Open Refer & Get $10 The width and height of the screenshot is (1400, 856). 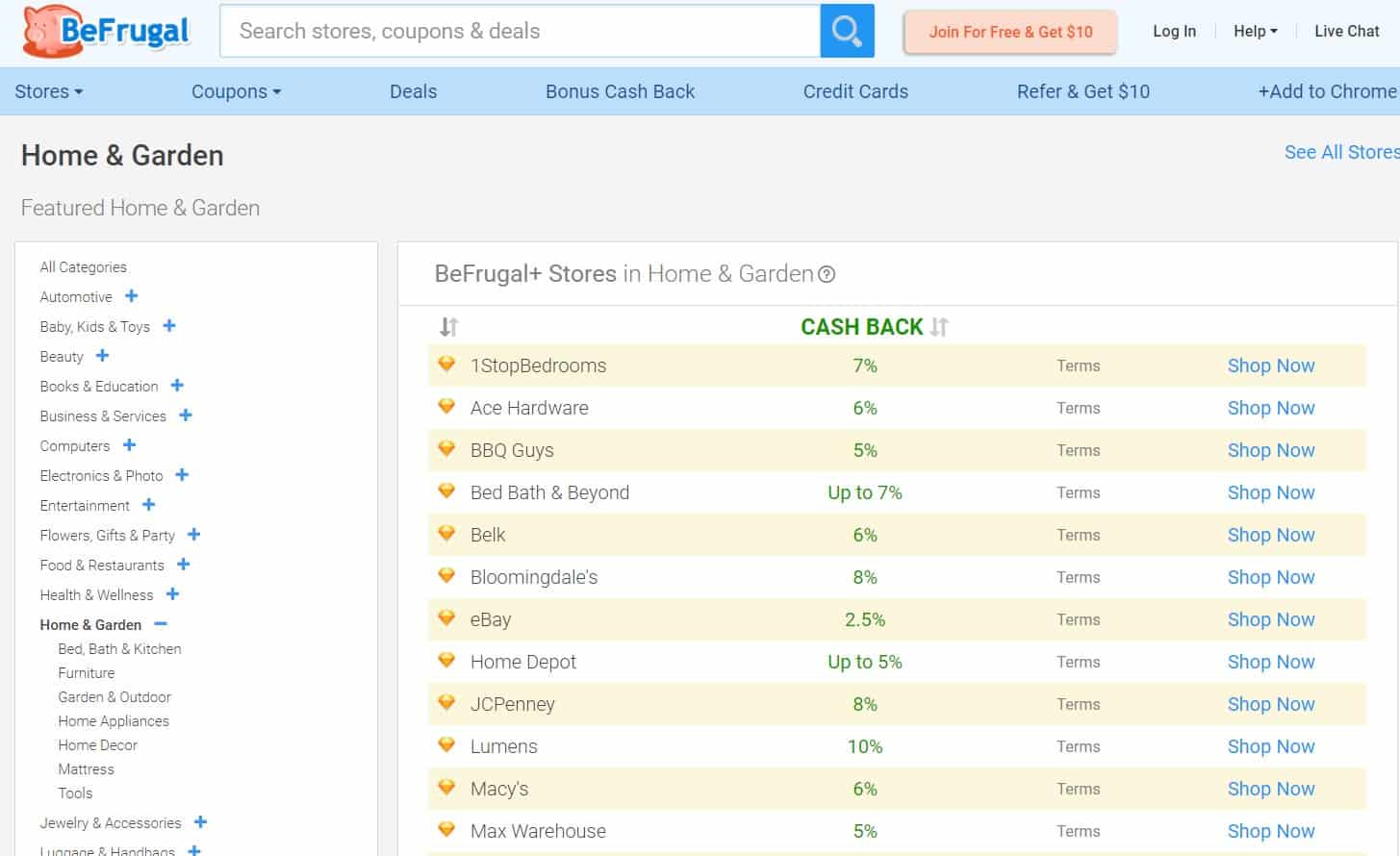(1083, 91)
